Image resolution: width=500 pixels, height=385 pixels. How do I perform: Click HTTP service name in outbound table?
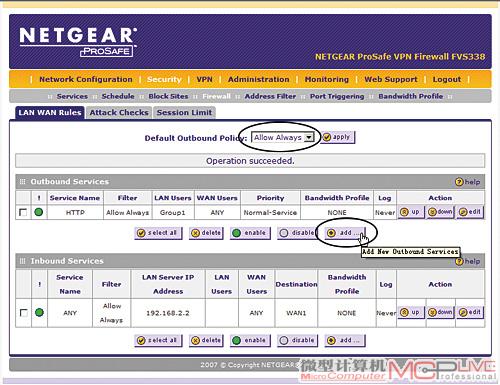point(75,212)
